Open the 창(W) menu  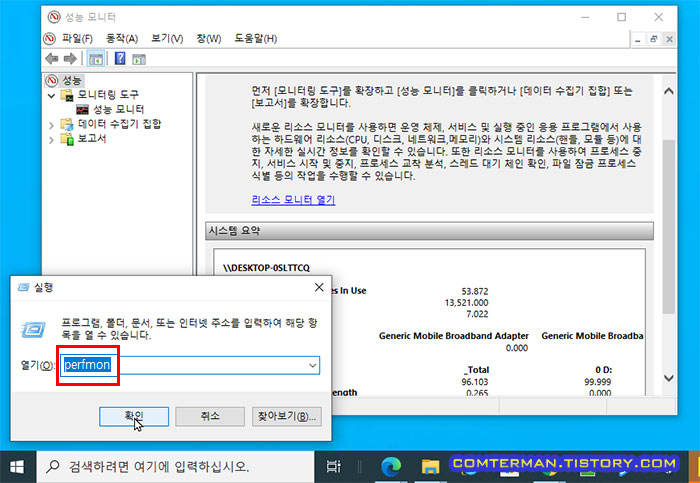point(209,39)
